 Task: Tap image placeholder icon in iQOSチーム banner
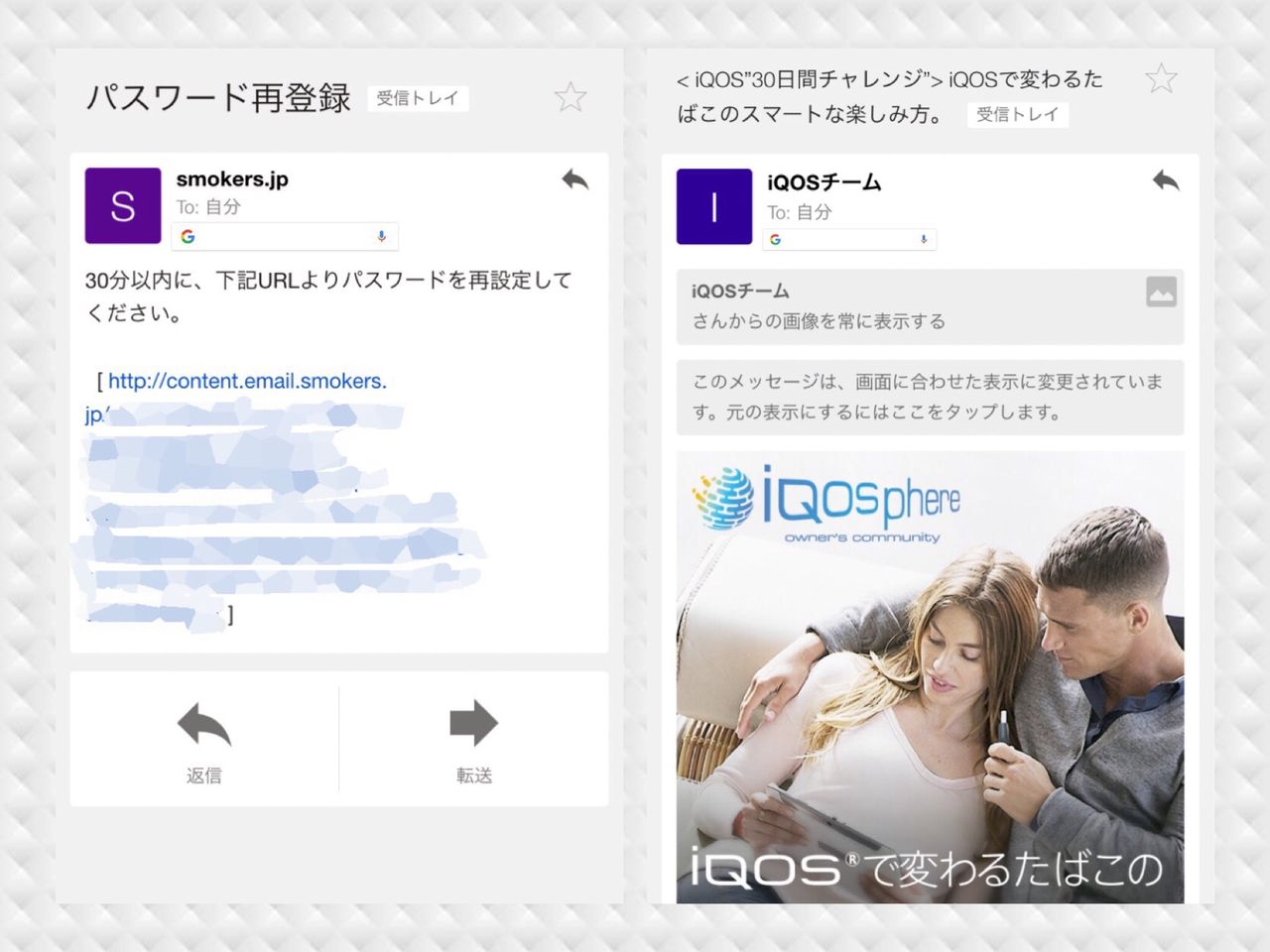coord(1161,292)
